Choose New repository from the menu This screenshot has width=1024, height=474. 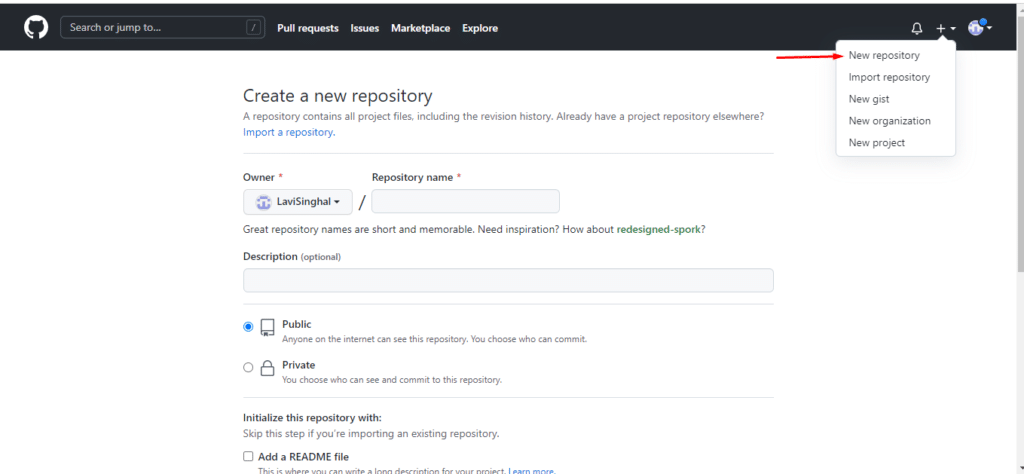point(884,55)
